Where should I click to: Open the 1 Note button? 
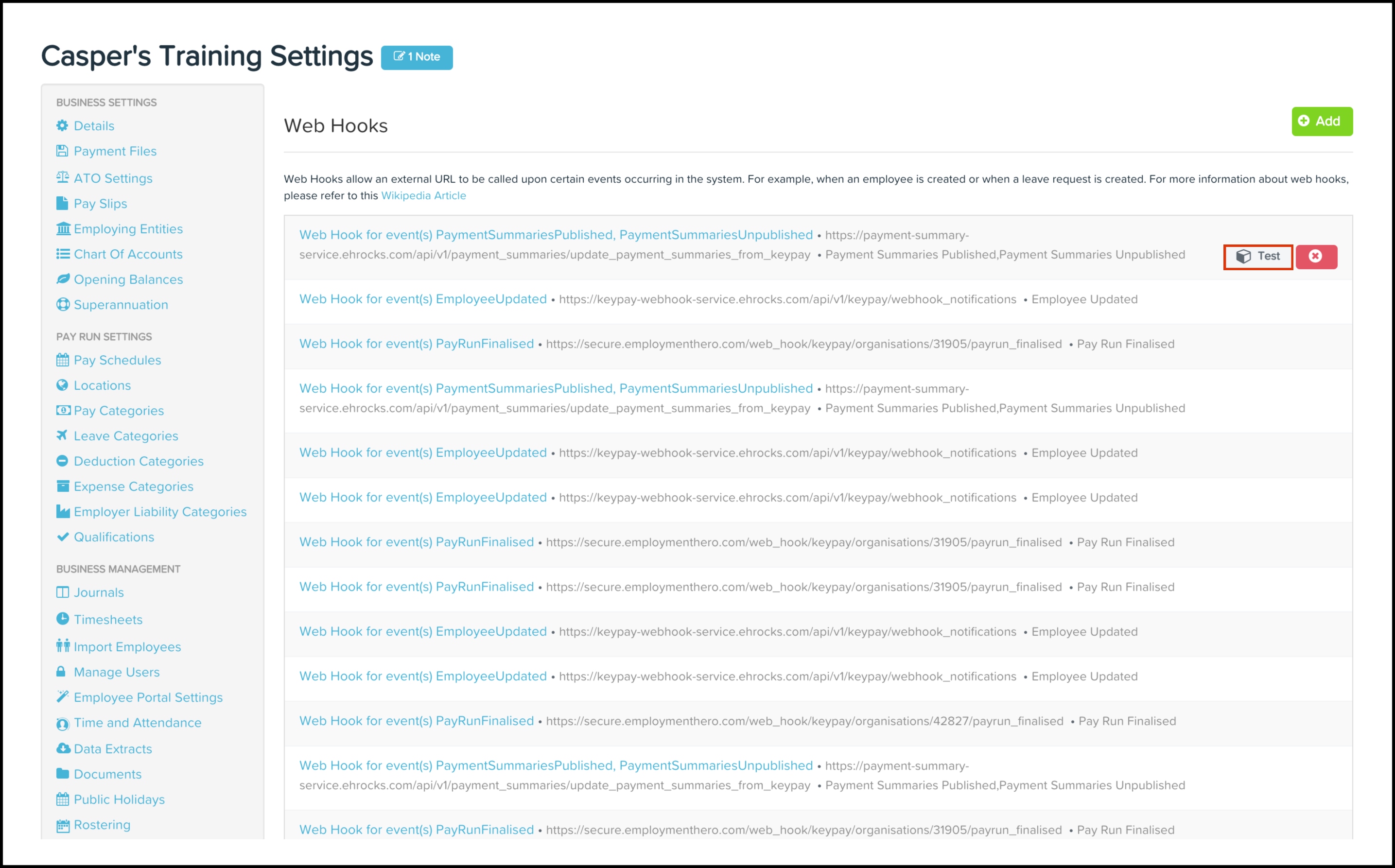(x=418, y=57)
